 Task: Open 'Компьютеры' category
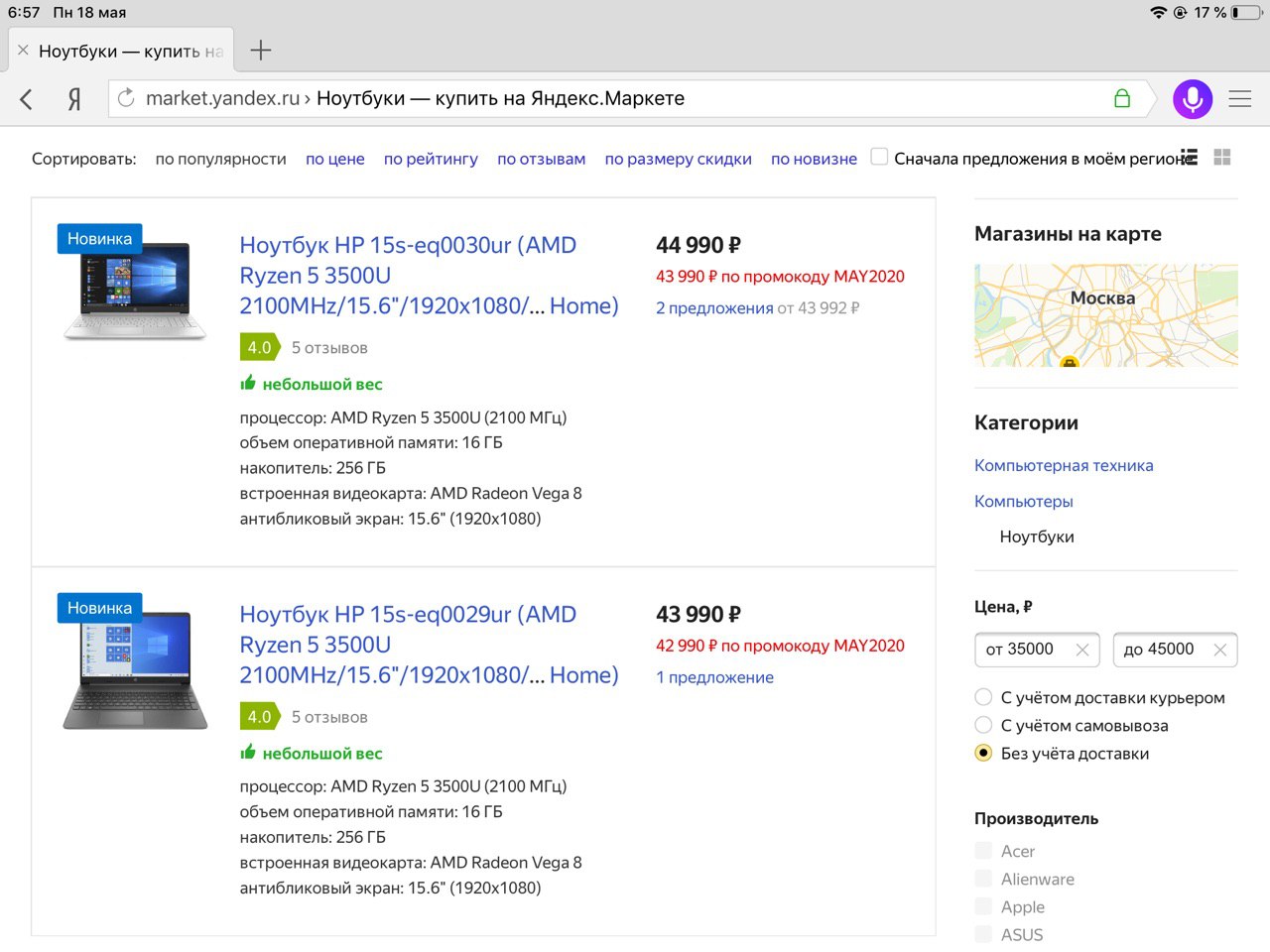[x=1023, y=501]
